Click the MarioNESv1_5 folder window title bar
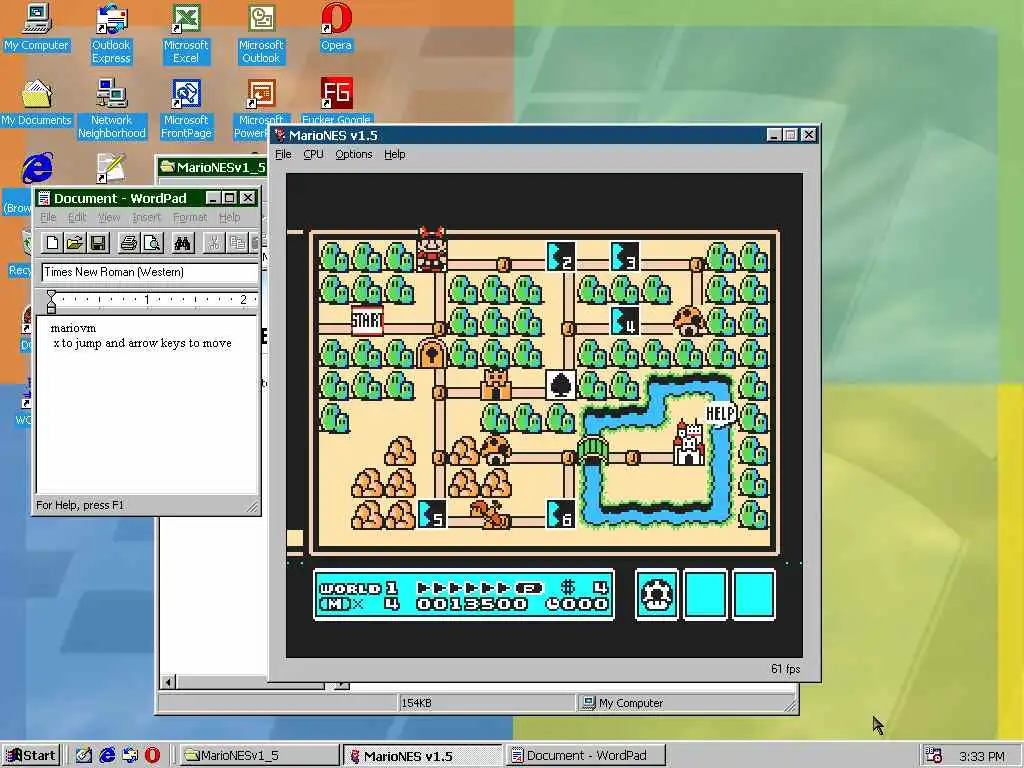 (x=212, y=167)
